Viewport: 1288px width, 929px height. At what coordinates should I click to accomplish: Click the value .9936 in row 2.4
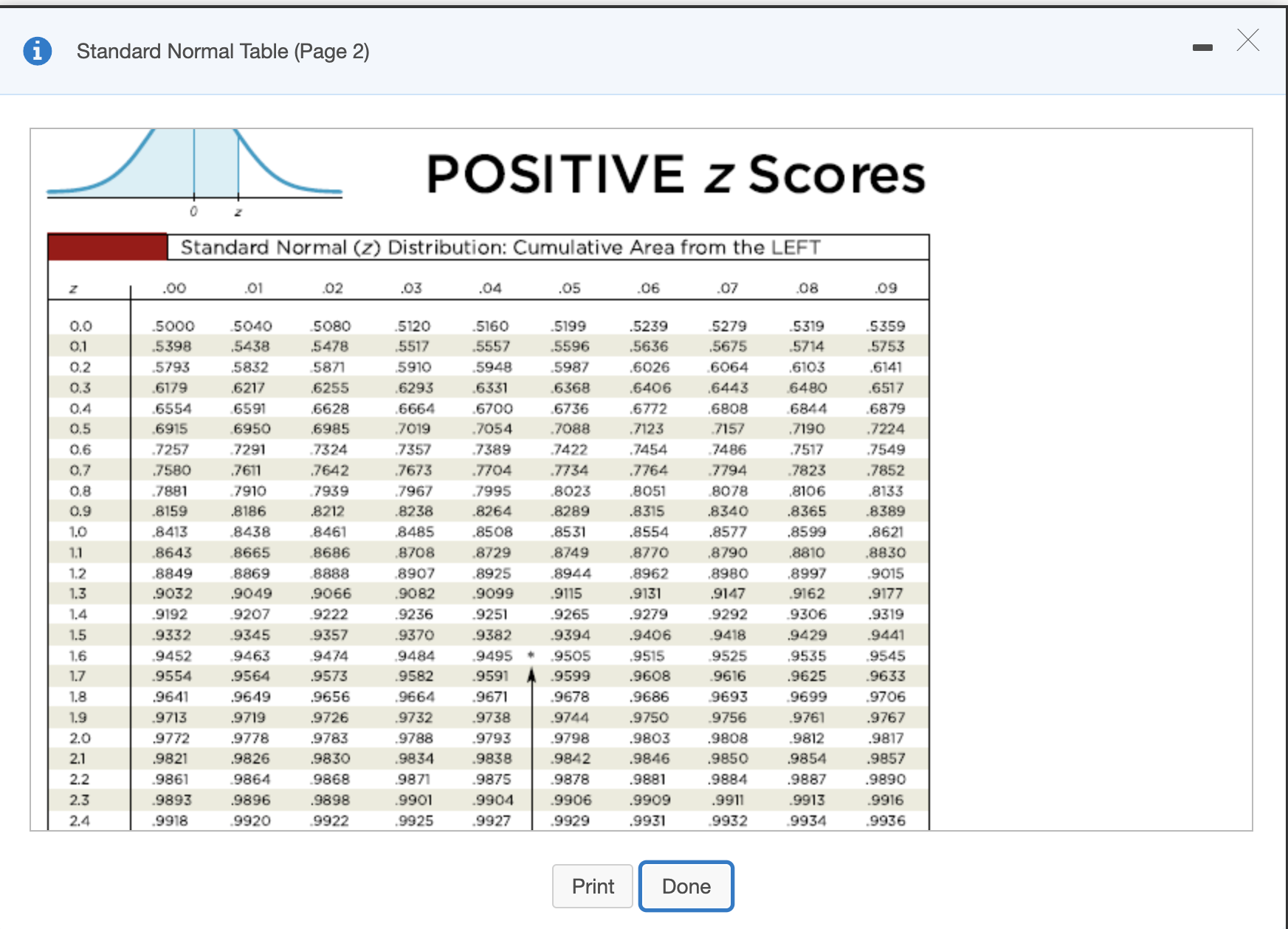pos(886,821)
